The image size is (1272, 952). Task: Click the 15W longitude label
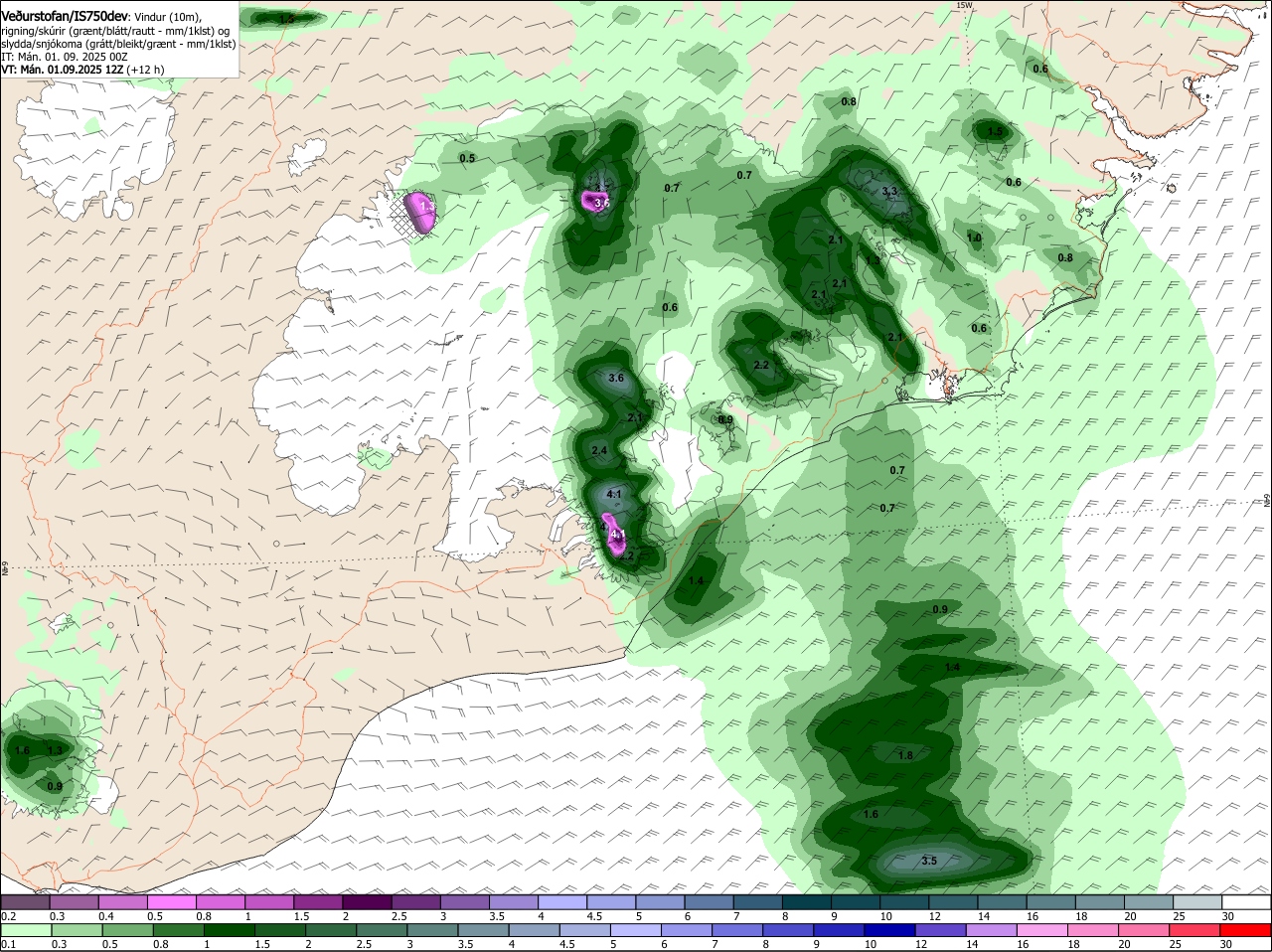pyautogui.click(x=963, y=5)
